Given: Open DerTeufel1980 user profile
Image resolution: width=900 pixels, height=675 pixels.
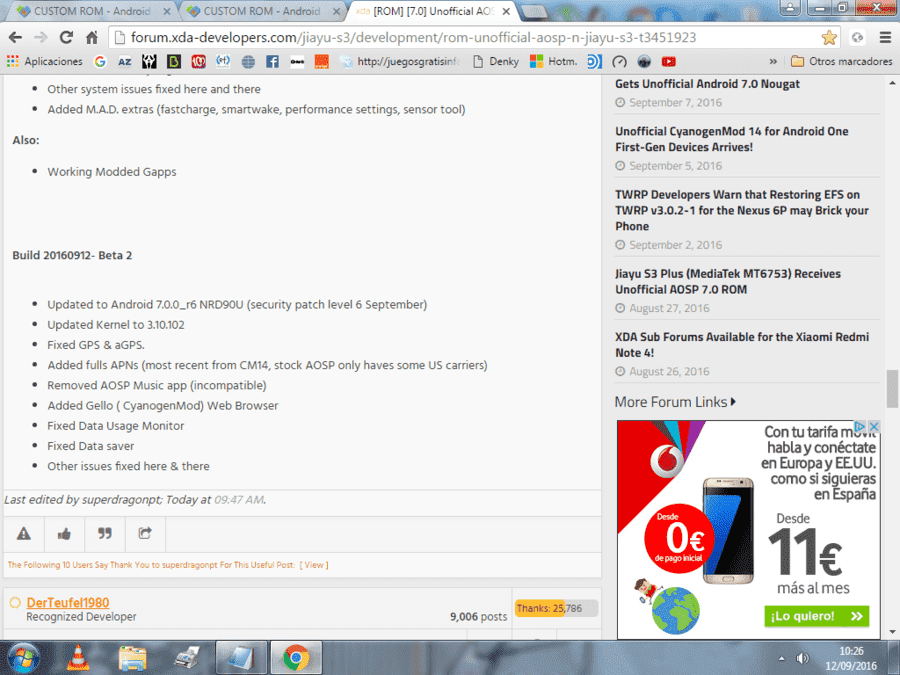Looking at the screenshot, I should point(68,603).
